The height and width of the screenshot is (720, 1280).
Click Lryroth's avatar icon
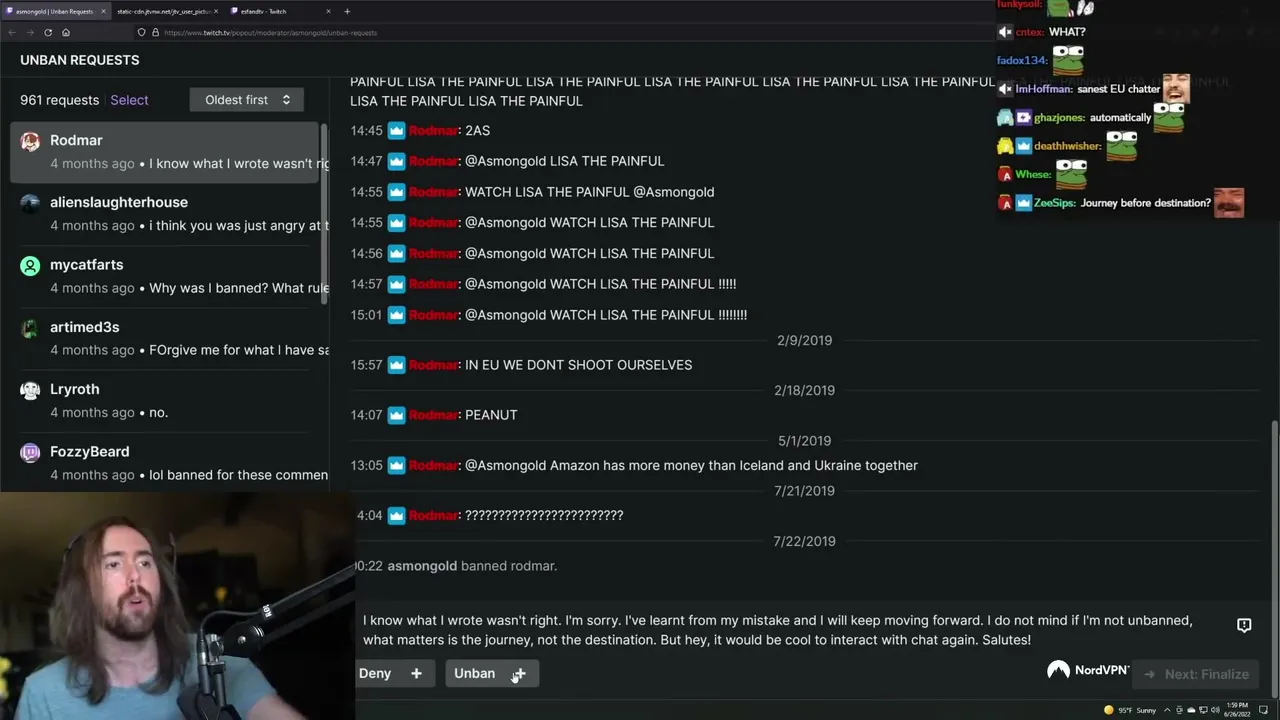[30, 390]
